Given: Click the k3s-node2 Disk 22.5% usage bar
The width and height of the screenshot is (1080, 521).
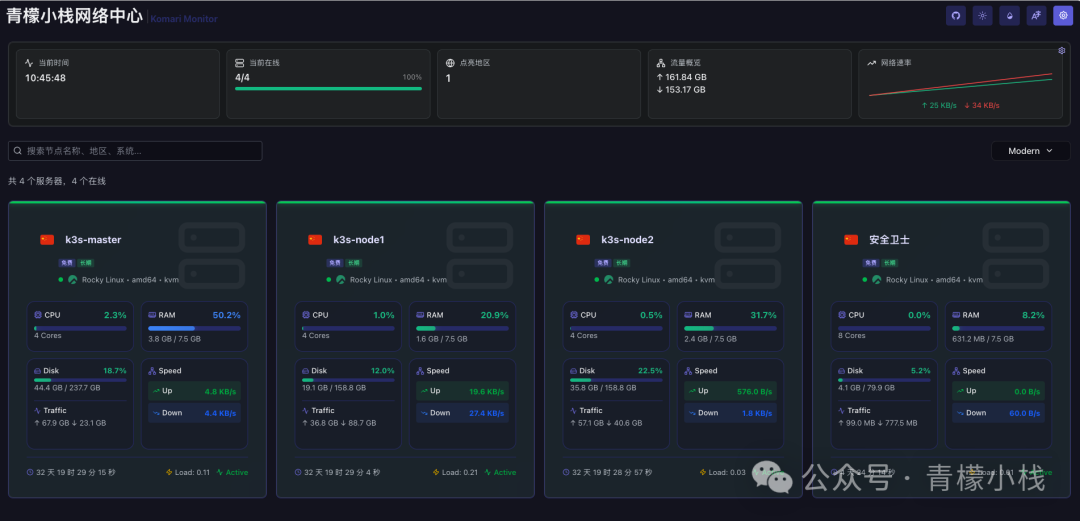Looking at the screenshot, I should 616,380.
